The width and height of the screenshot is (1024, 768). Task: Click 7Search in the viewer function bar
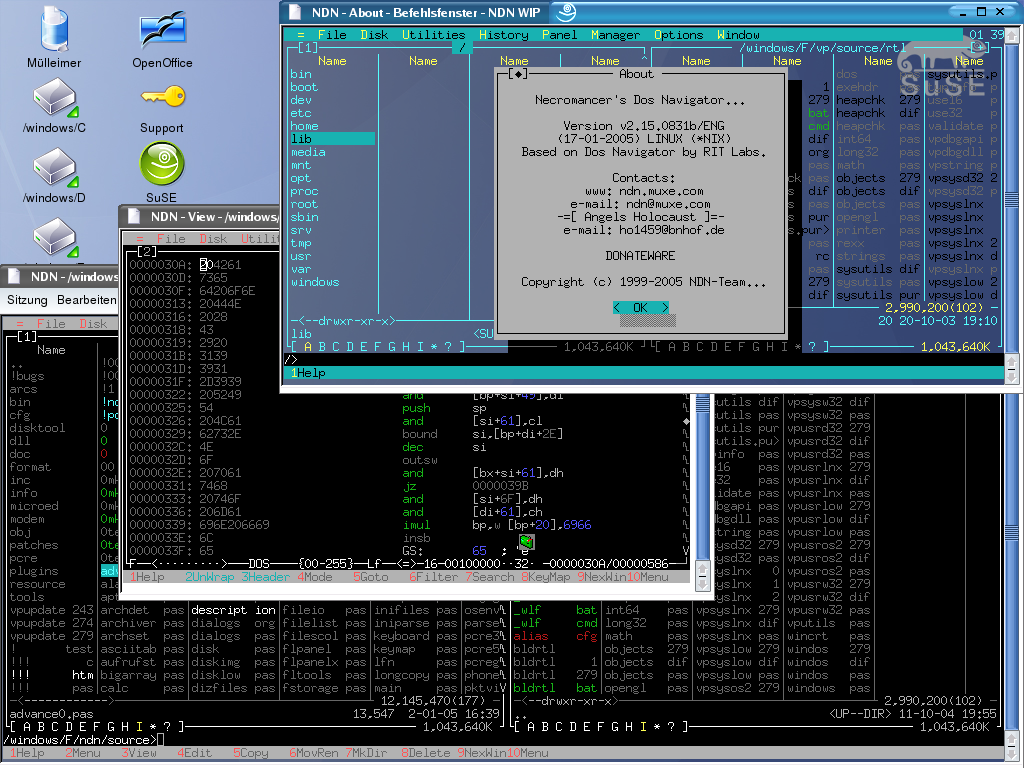(x=490, y=577)
